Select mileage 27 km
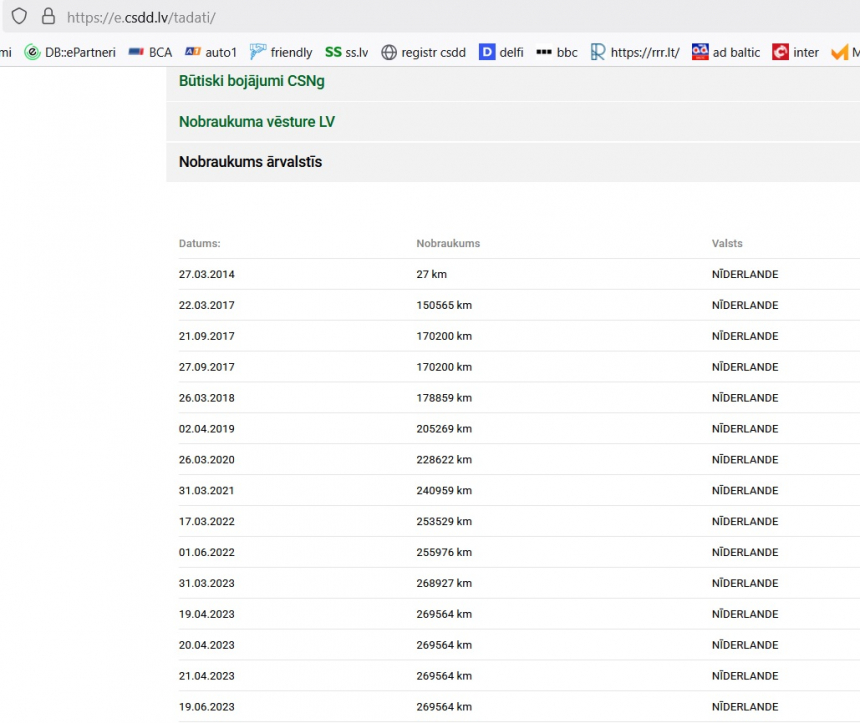This screenshot has width=860, height=723. tap(432, 274)
